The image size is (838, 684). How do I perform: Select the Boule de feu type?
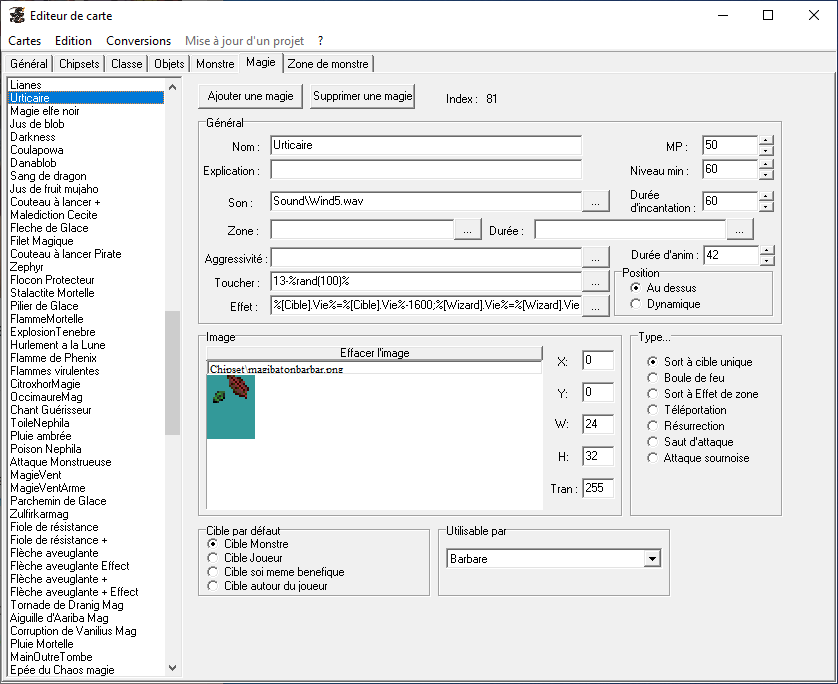652,378
